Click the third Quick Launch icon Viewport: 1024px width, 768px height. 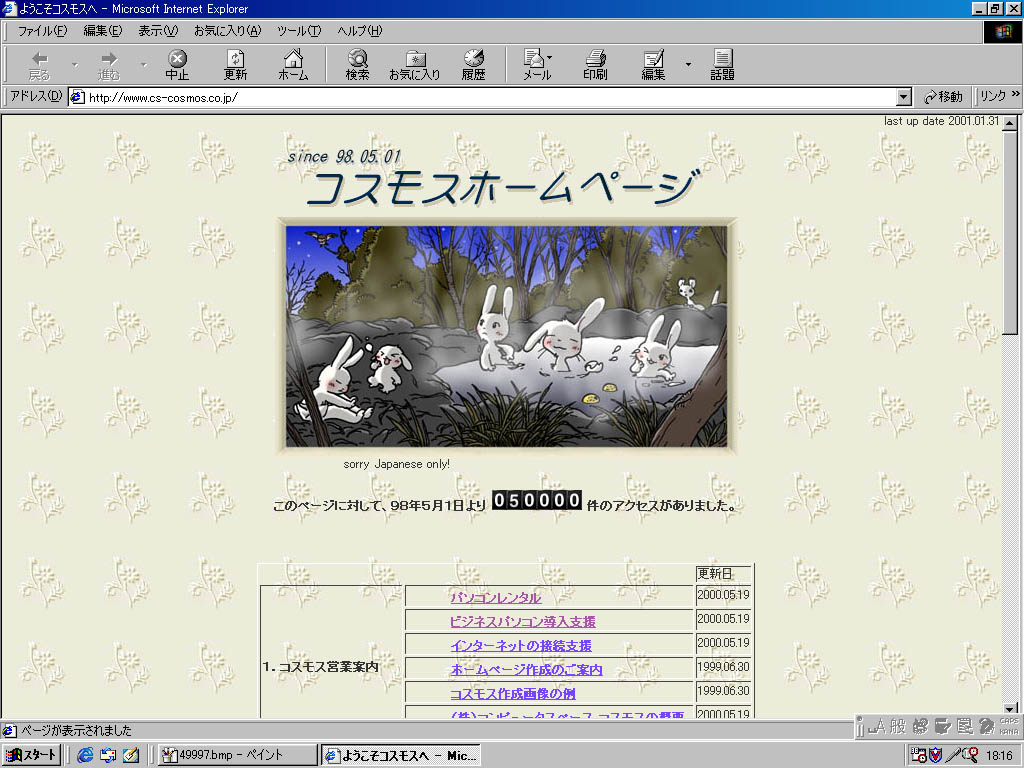131,756
